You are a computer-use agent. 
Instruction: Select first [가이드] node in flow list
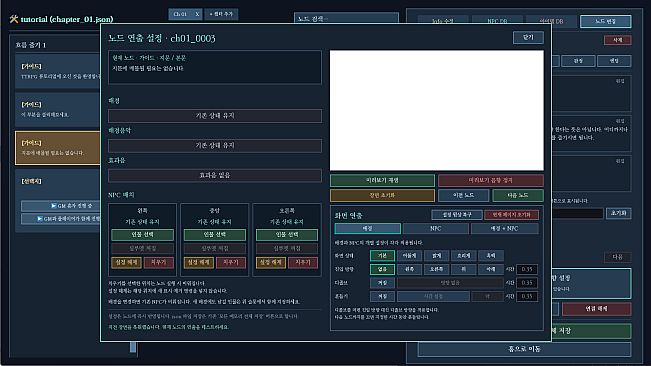(58, 71)
